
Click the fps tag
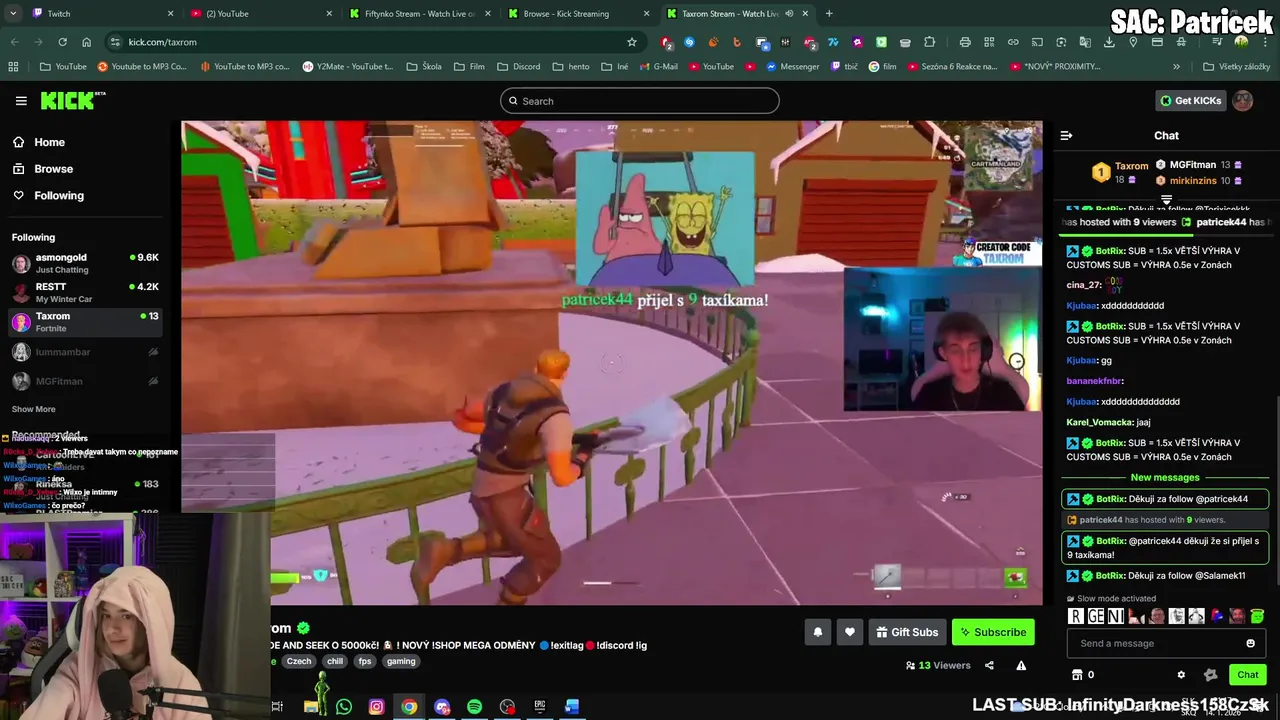tap(365, 661)
